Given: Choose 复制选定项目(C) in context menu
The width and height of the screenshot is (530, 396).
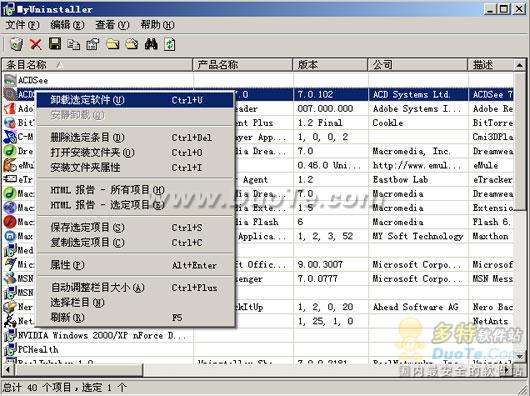Looking at the screenshot, I should [135, 243].
